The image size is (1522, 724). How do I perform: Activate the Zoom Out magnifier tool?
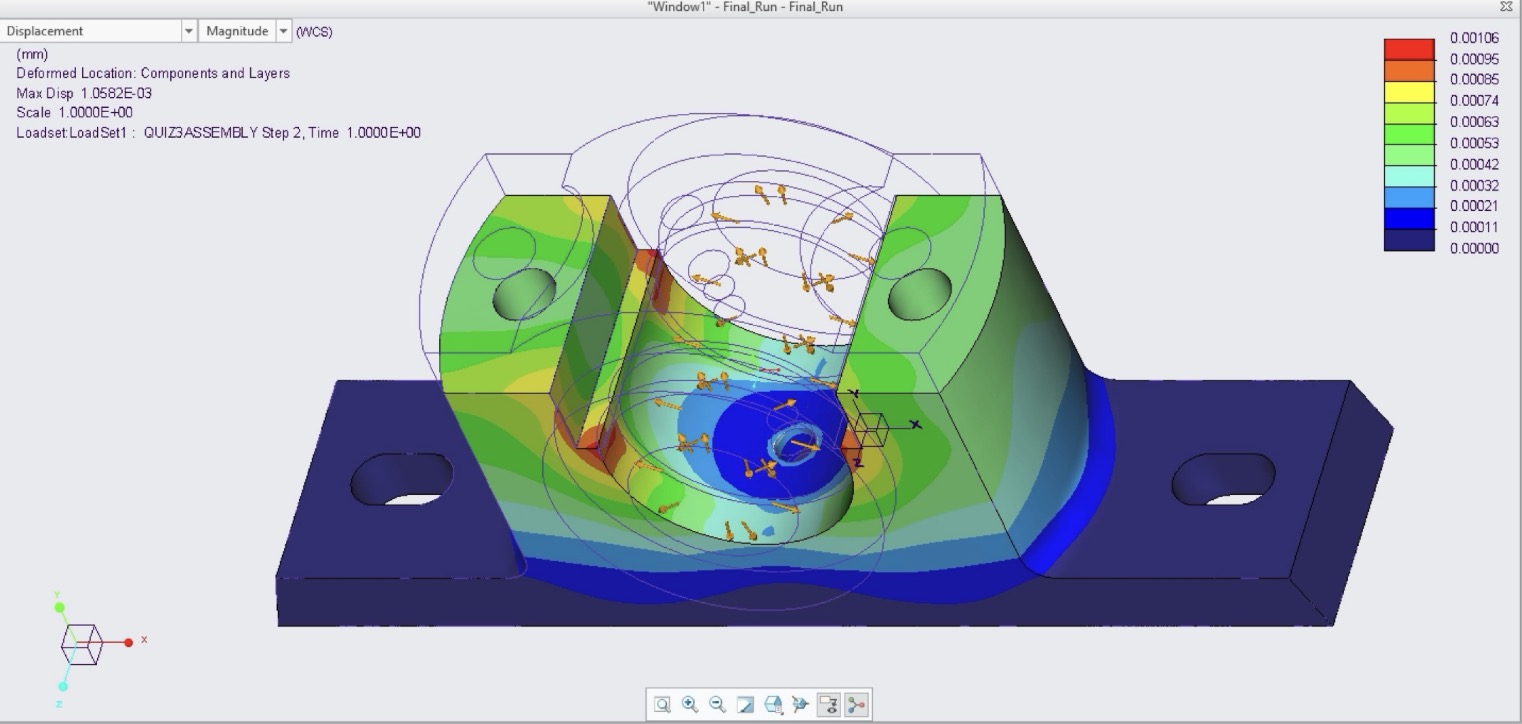click(715, 704)
